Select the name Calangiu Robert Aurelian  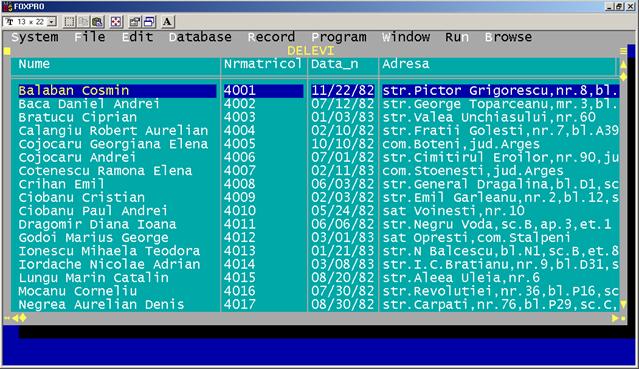(113, 131)
